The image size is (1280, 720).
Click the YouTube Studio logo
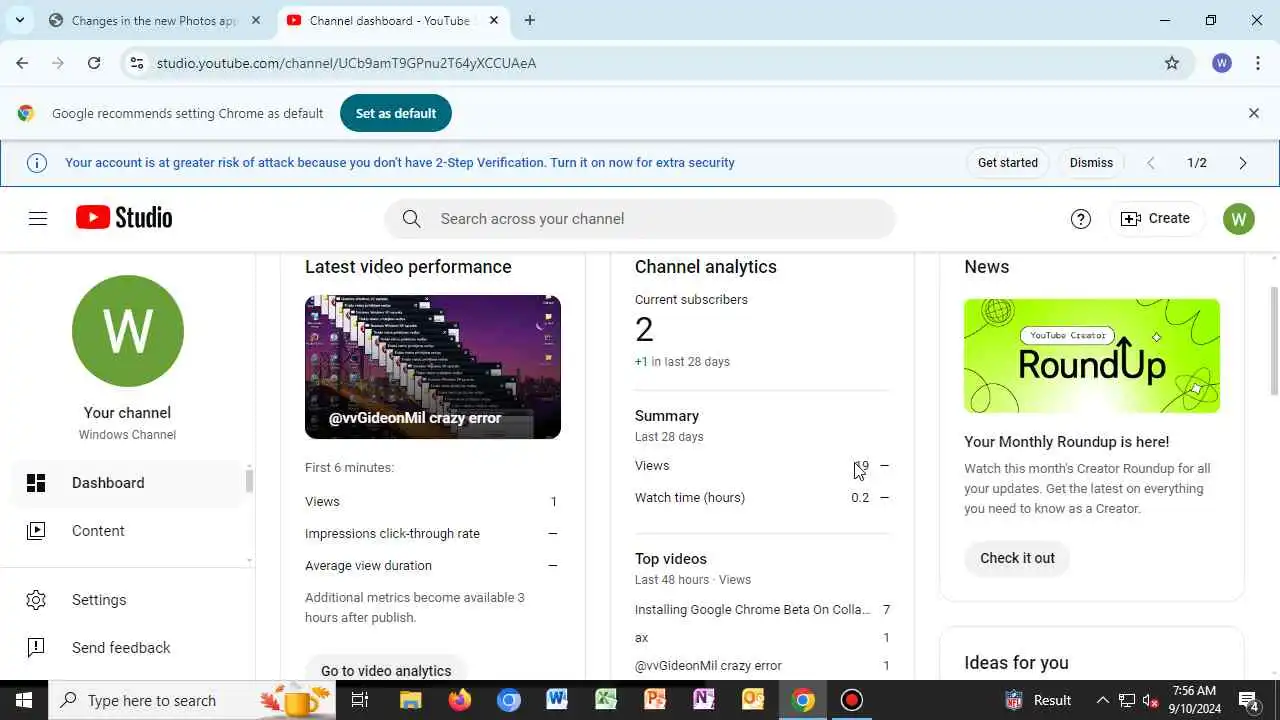click(x=124, y=218)
